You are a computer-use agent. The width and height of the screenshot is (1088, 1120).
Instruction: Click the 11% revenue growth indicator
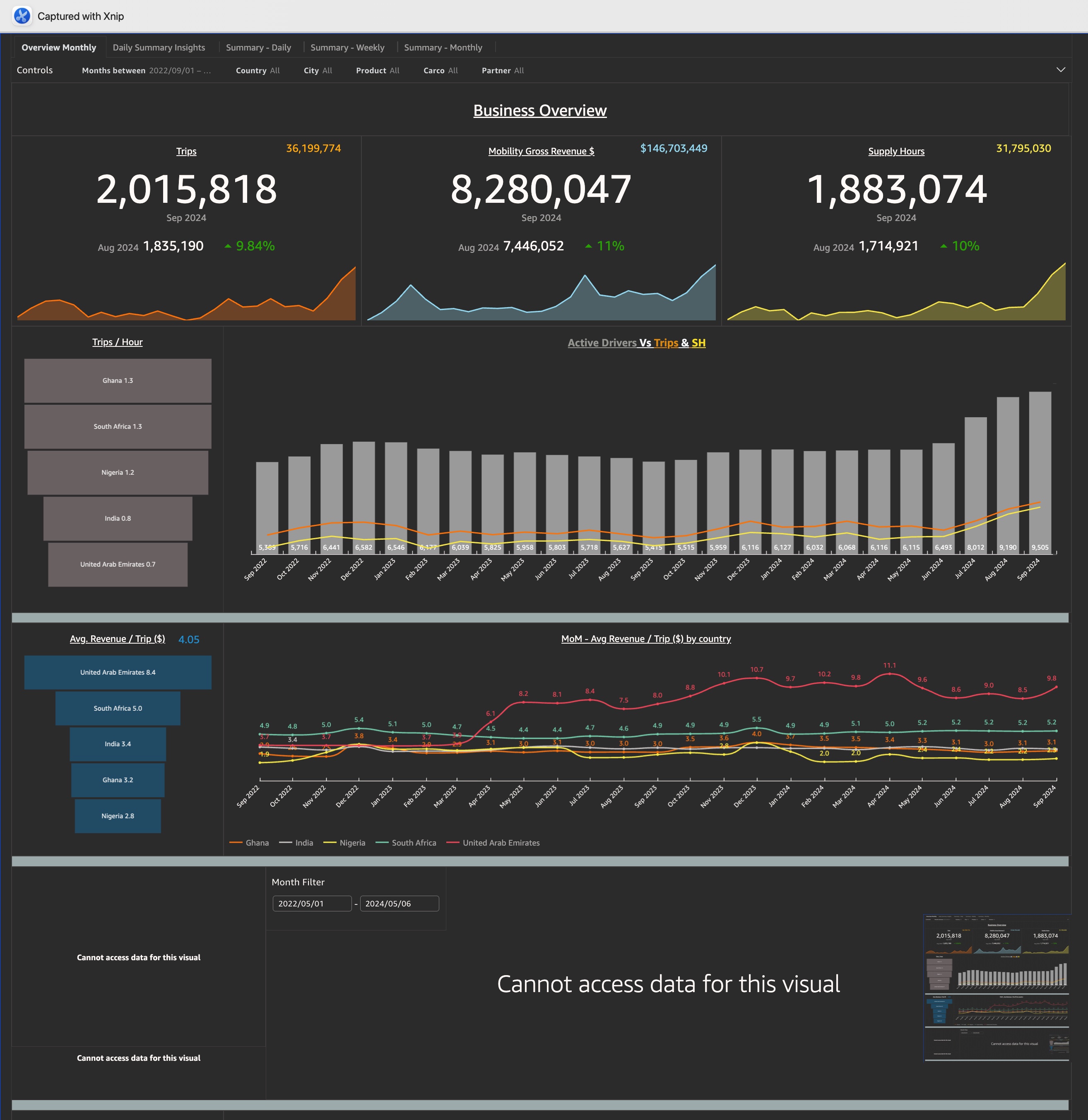pos(604,246)
